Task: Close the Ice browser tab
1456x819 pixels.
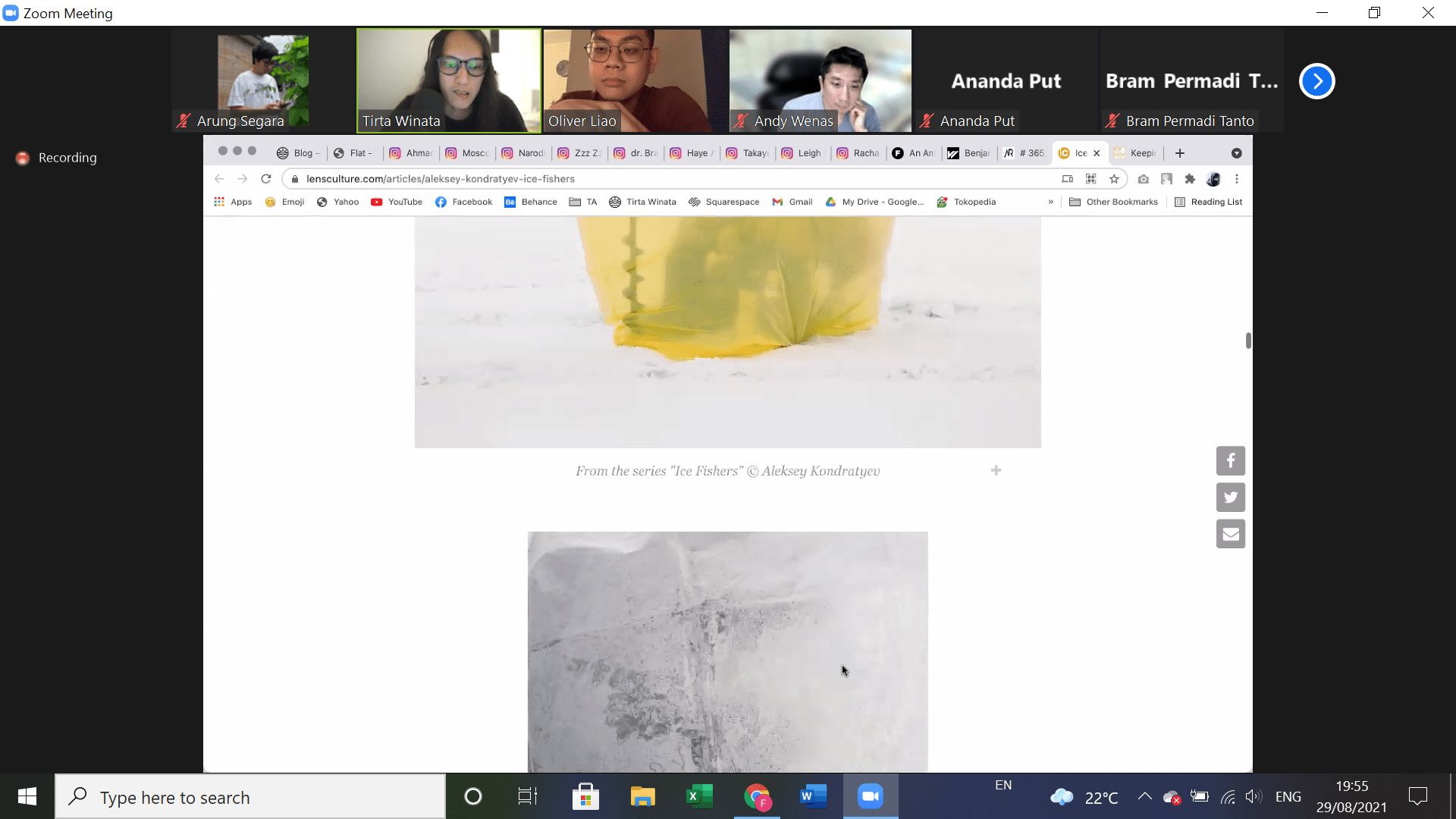Action: coord(1097,153)
